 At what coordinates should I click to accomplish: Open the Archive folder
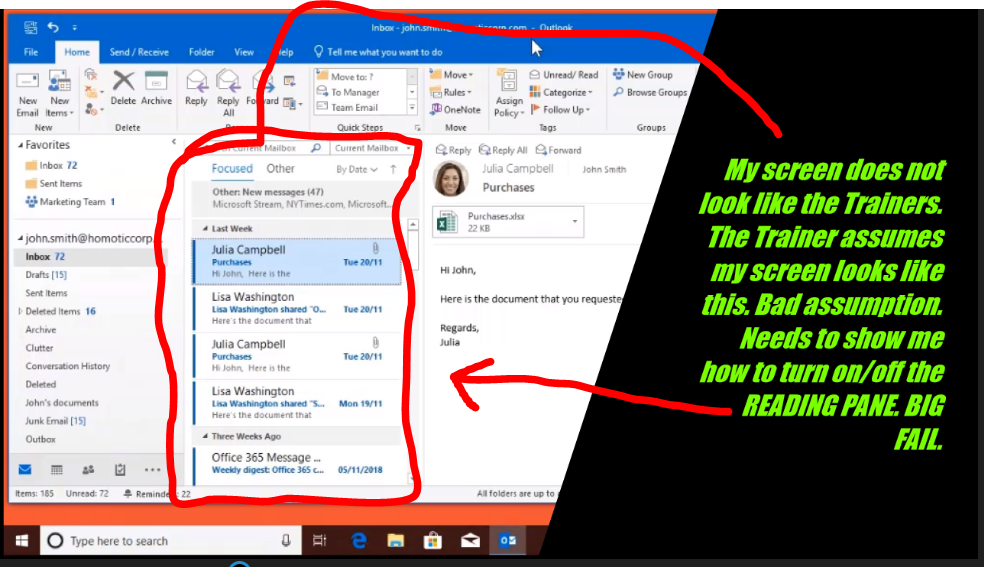[x=41, y=329]
